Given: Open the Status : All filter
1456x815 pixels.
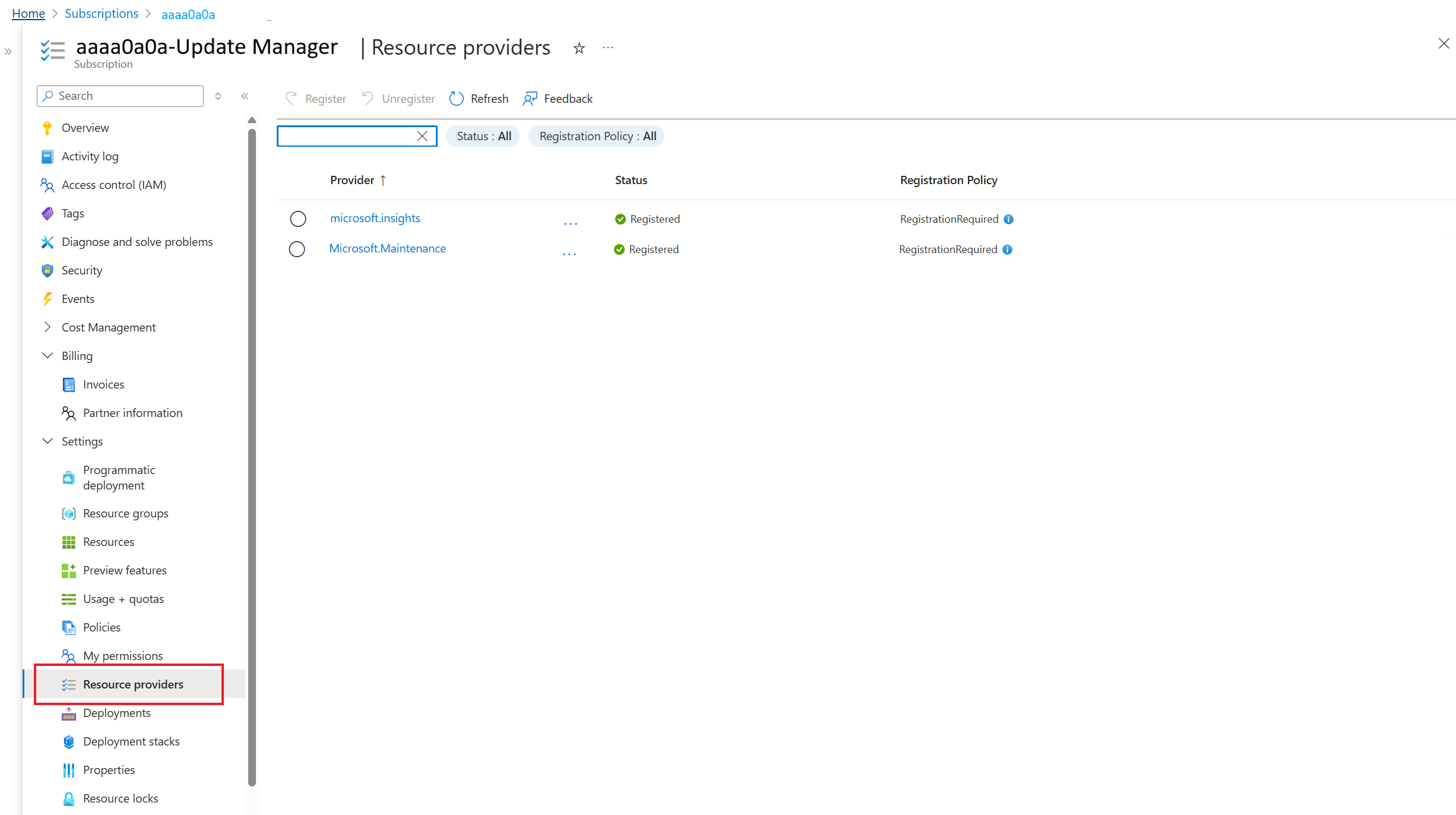Looking at the screenshot, I should point(483,136).
